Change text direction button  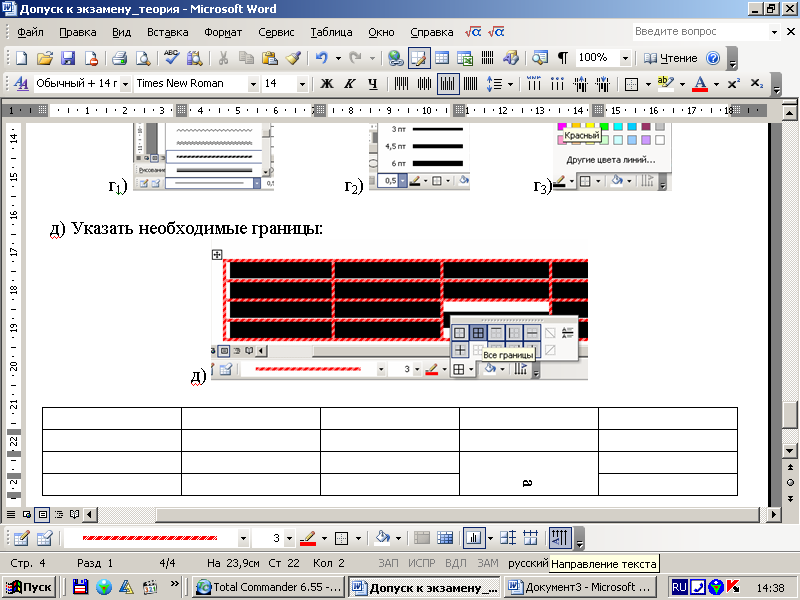pos(560,538)
